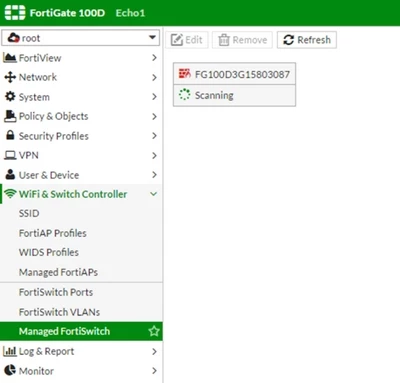Image resolution: width=400 pixels, height=383 pixels.
Task: Open the root VDOM dropdown
Action: point(81,38)
